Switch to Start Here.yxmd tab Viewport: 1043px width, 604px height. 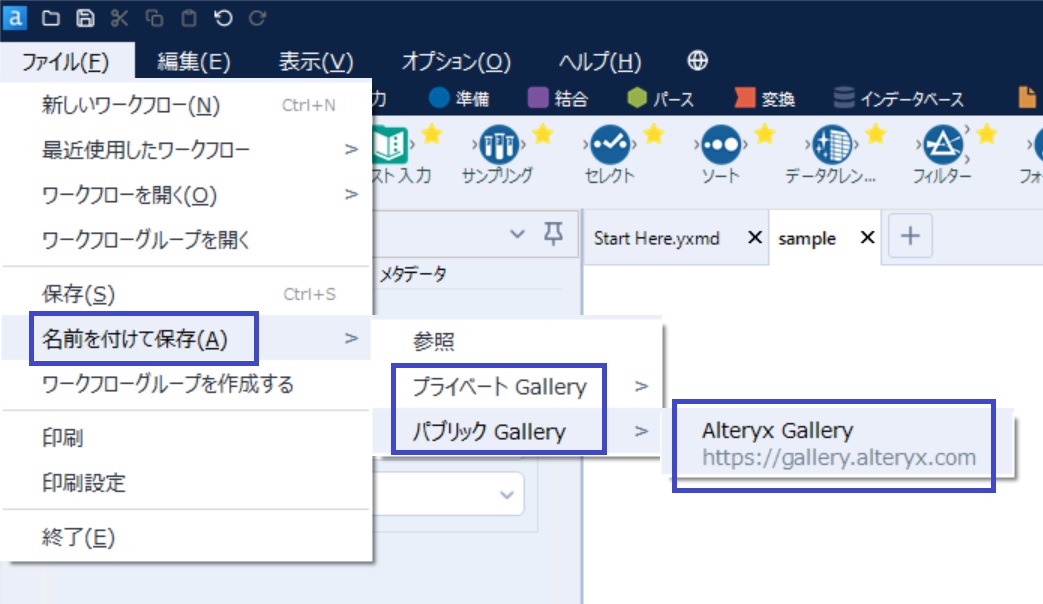pos(657,238)
